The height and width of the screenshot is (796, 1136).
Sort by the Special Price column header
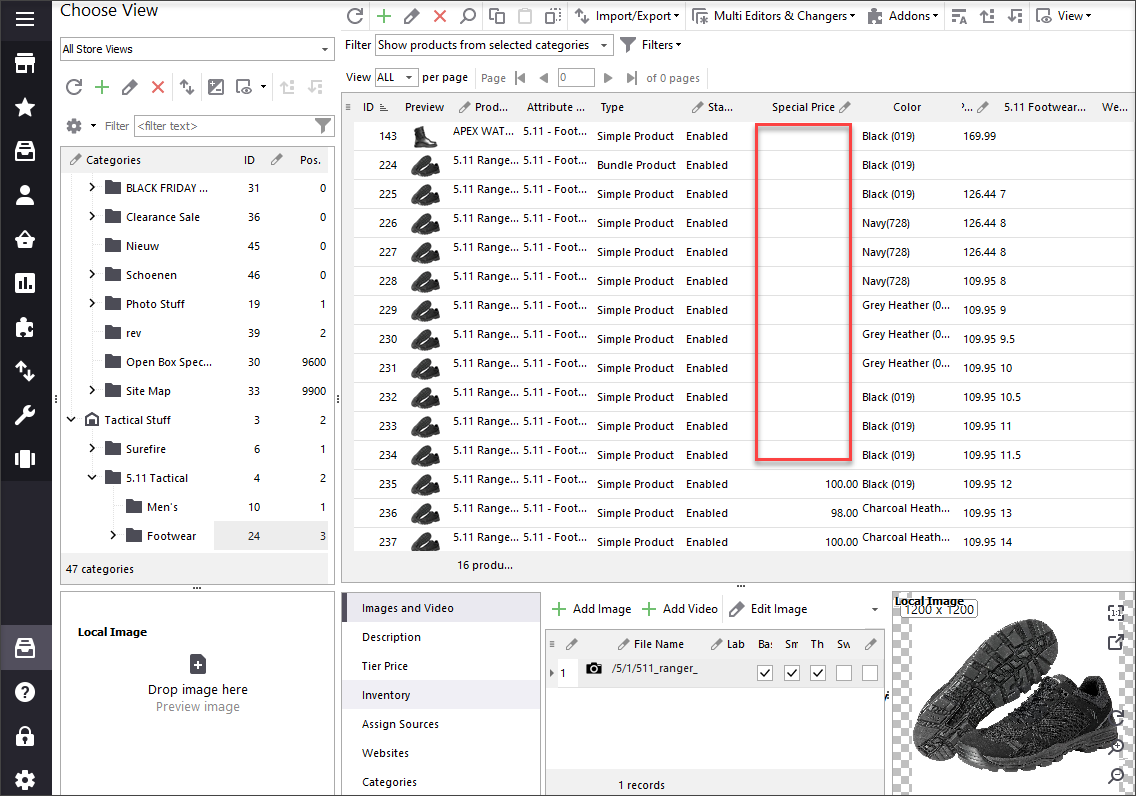803,107
